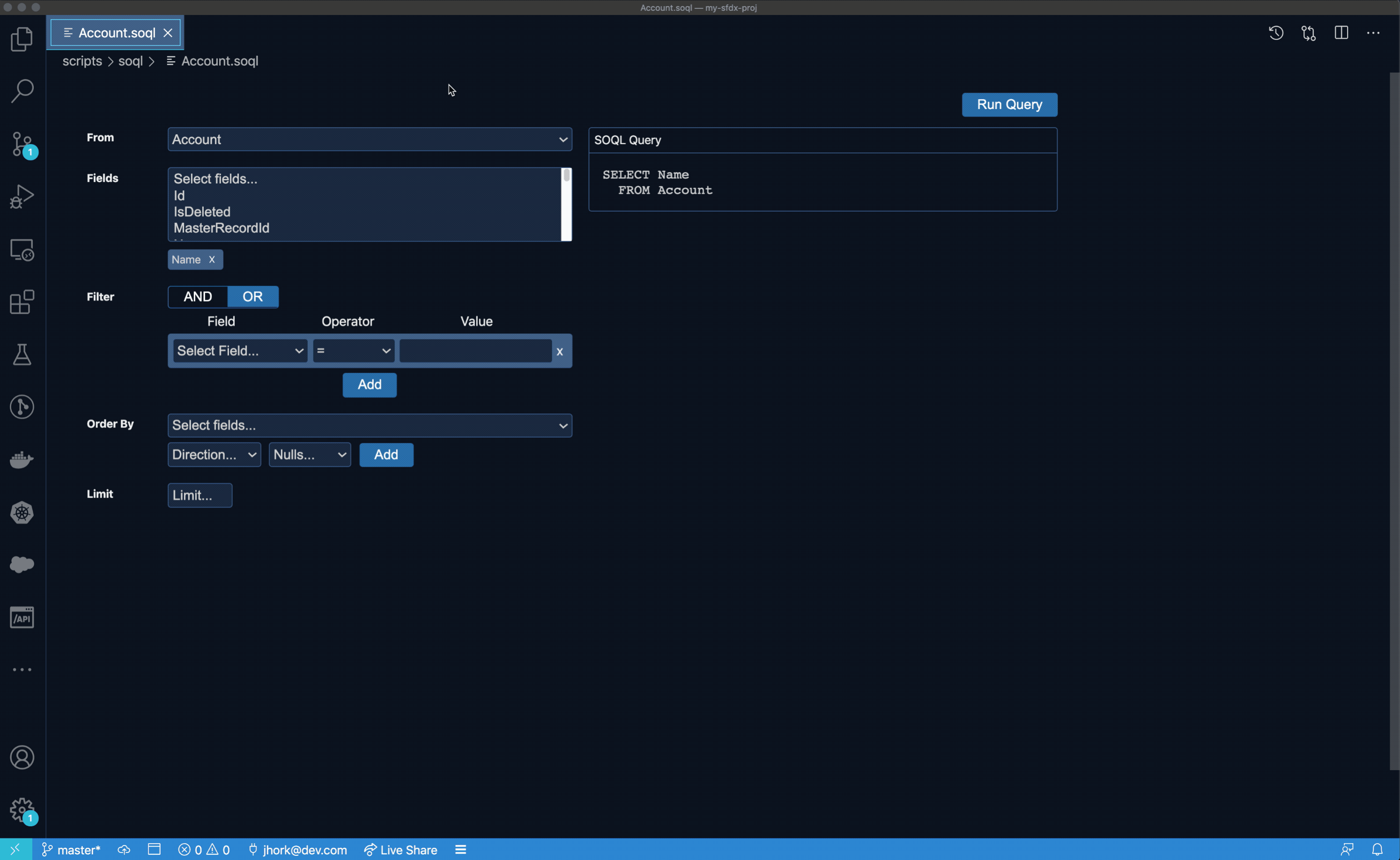
Task: Click the Split Editor icon at top right
Action: (1341, 33)
